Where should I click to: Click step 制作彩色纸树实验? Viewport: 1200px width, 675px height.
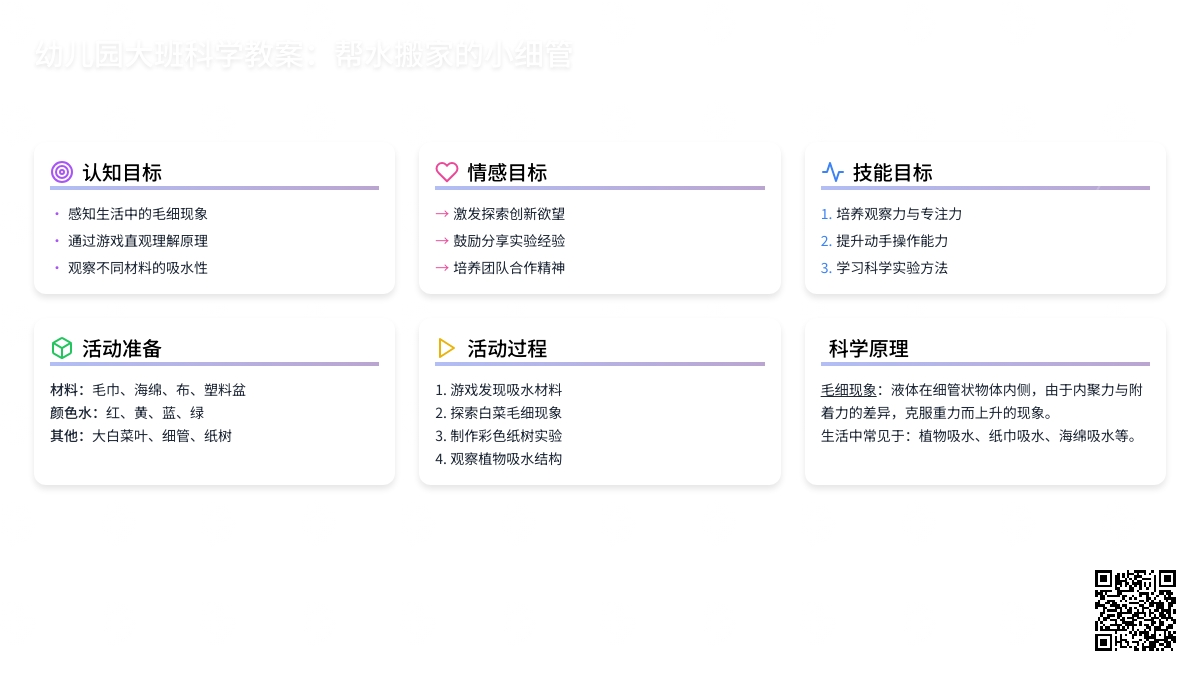click(x=498, y=436)
